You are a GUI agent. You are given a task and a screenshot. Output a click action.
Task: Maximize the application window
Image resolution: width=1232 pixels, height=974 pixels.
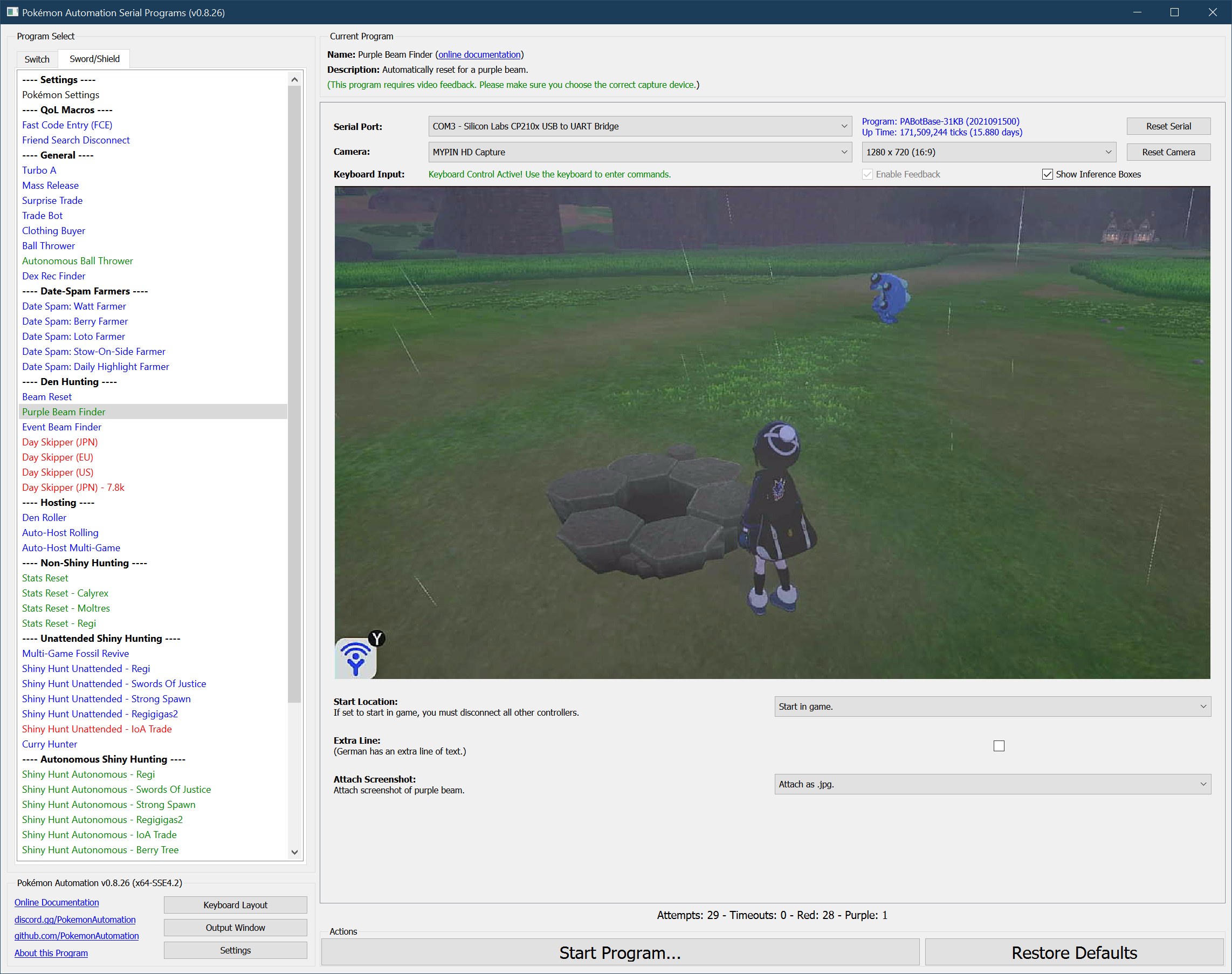point(1174,12)
